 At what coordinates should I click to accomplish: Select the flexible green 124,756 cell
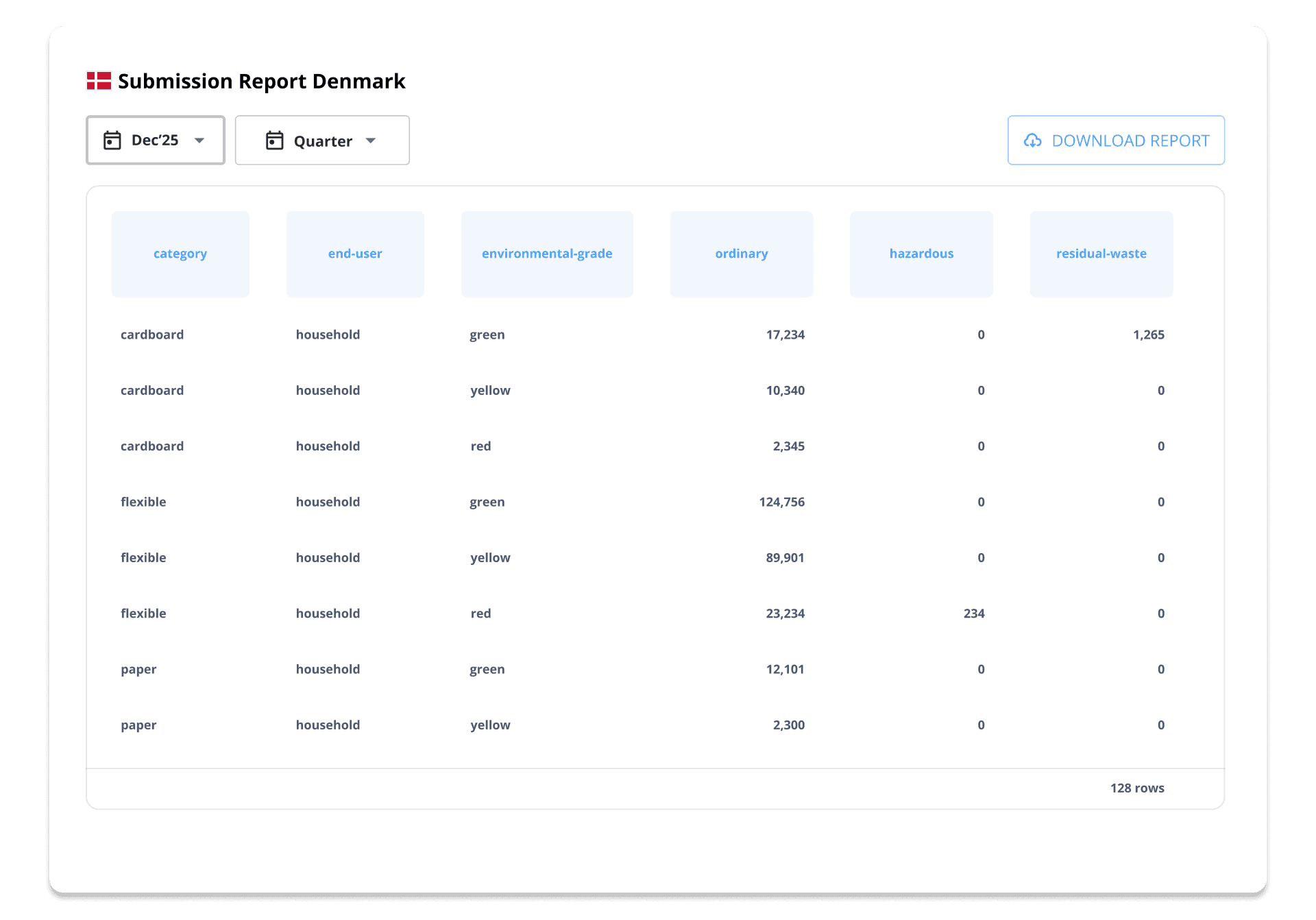point(781,502)
